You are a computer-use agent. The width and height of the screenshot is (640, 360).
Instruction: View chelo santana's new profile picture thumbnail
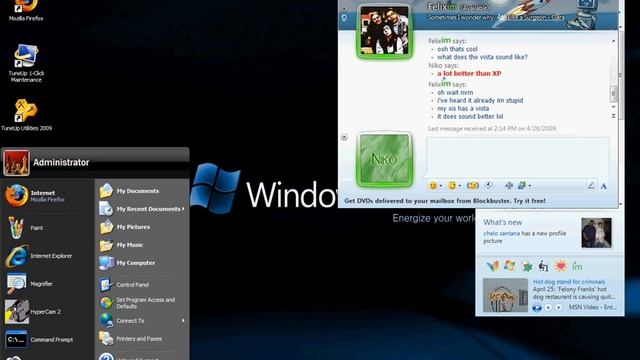tap(596, 233)
